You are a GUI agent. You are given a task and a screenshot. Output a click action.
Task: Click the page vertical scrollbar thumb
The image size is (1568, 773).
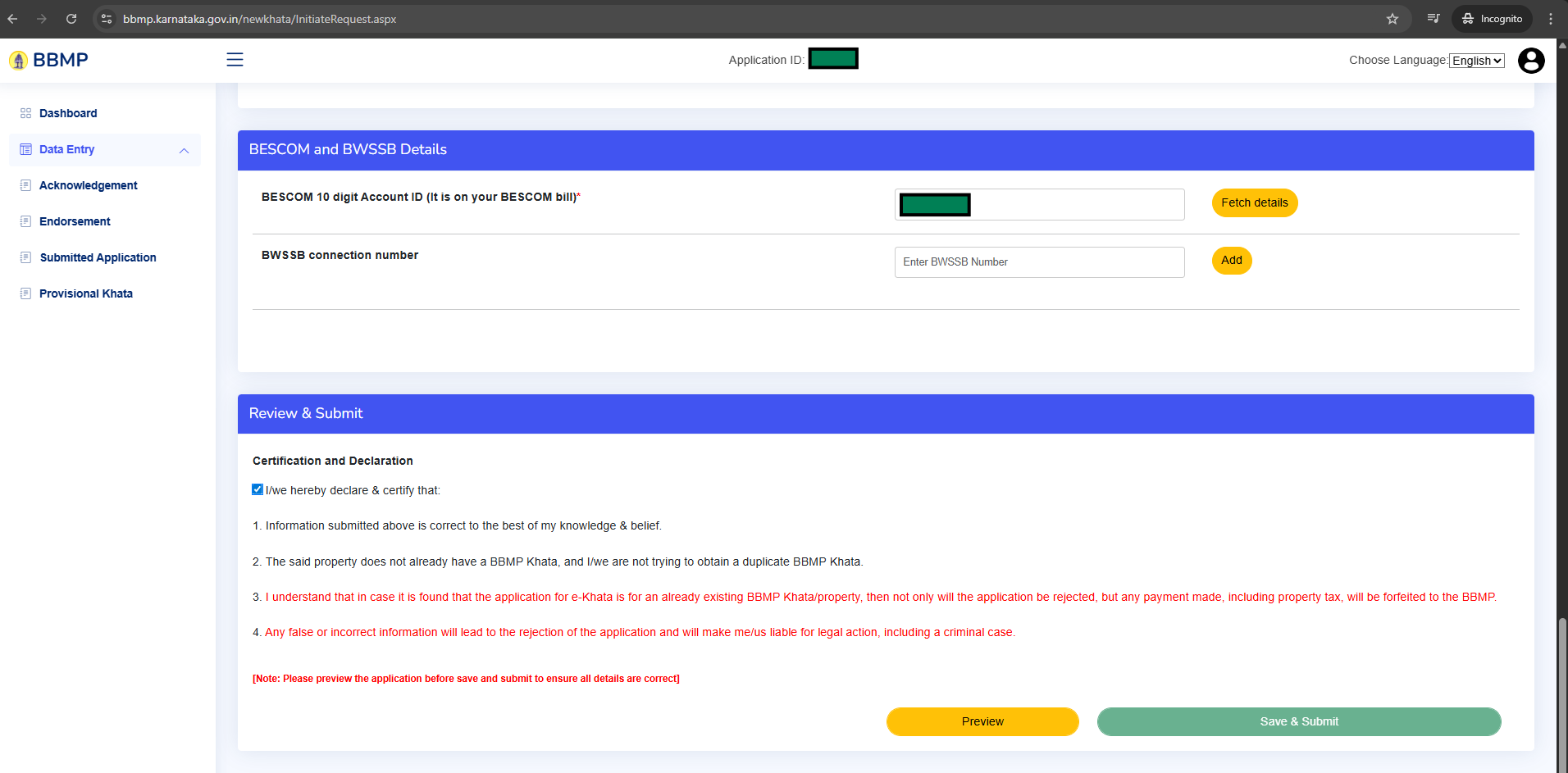coord(1562,694)
